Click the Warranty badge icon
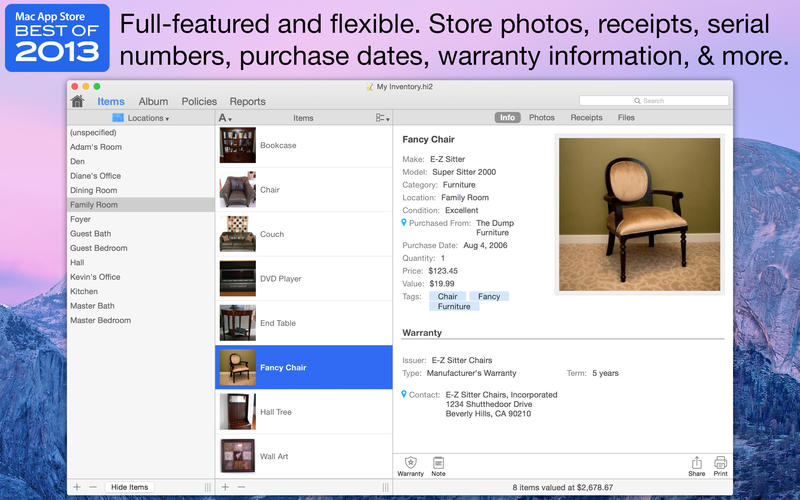The height and width of the screenshot is (500, 800). pos(410,463)
